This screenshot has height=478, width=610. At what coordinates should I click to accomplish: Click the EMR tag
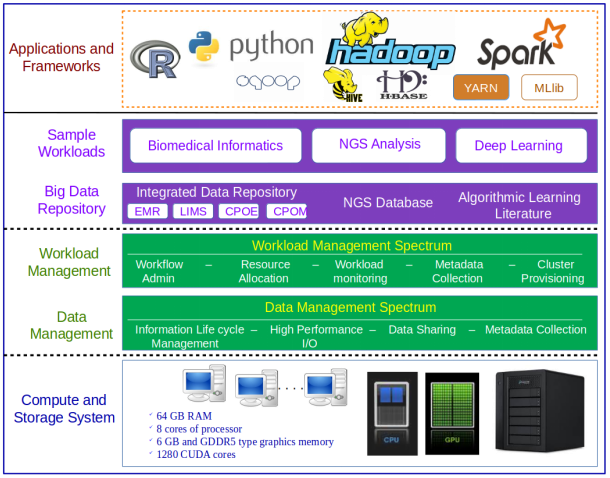147,211
